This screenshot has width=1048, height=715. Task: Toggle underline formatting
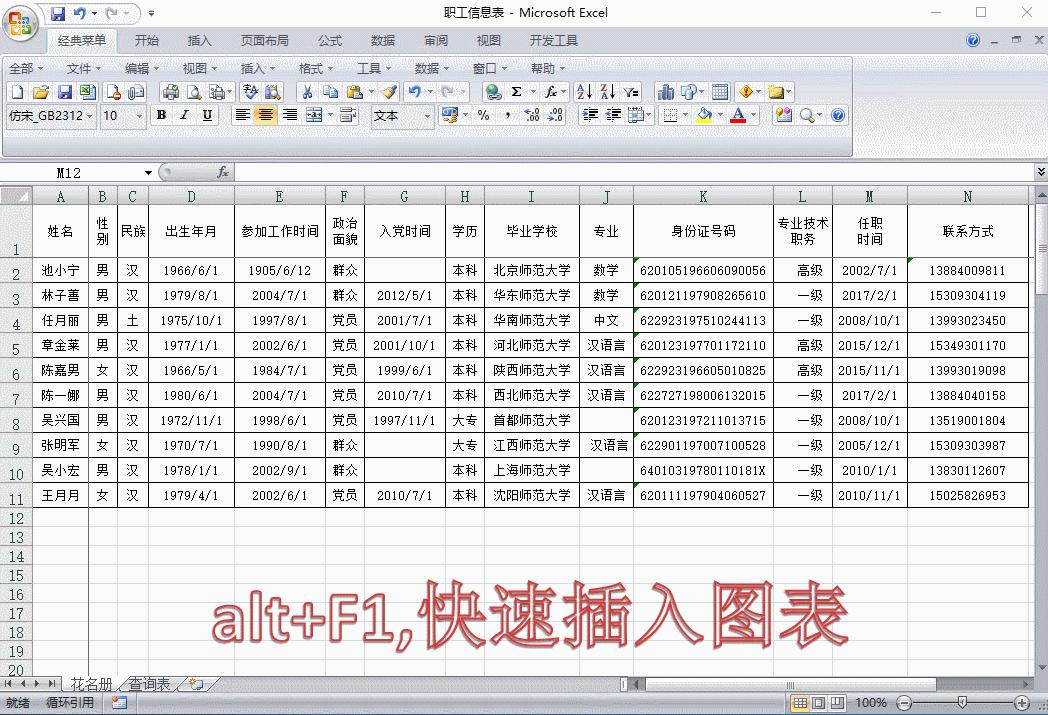pos(206,116)
